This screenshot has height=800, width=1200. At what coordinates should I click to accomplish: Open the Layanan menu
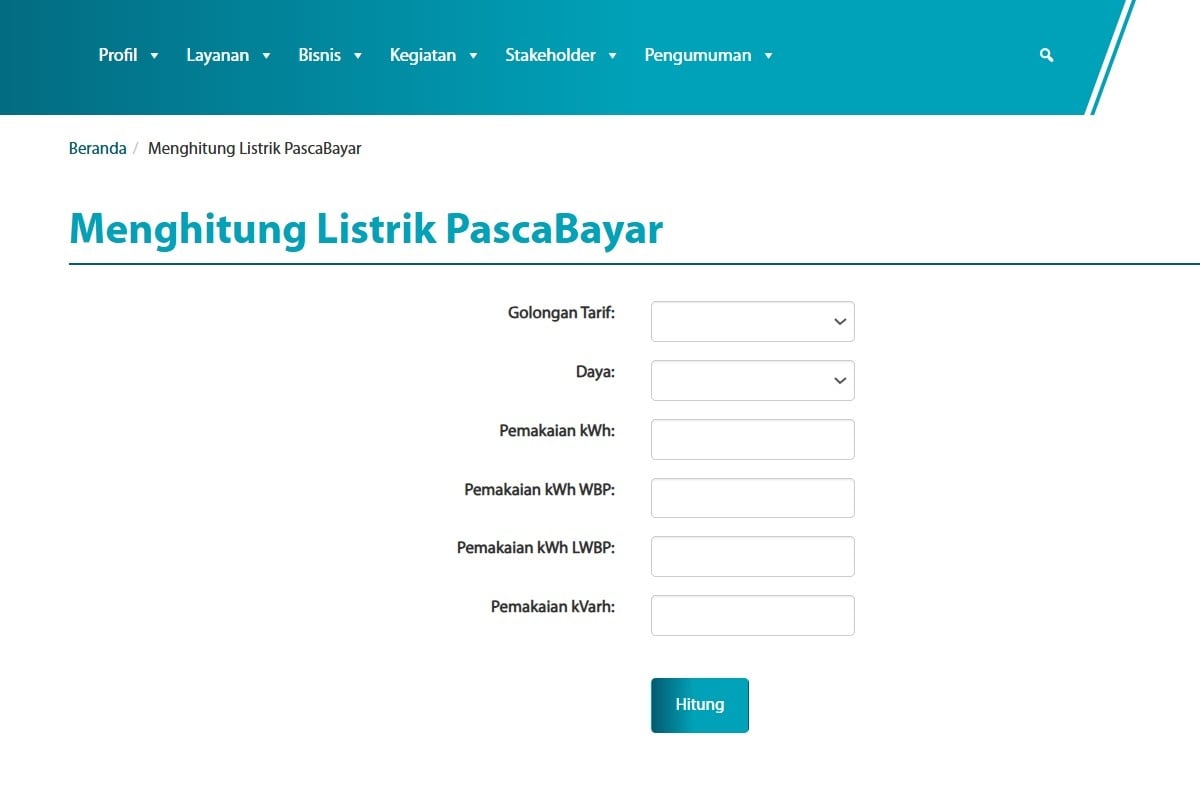(228, 55)
